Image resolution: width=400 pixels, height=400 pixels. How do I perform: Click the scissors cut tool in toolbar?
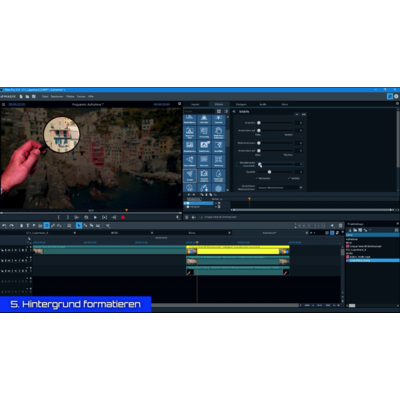pos(108,226)
